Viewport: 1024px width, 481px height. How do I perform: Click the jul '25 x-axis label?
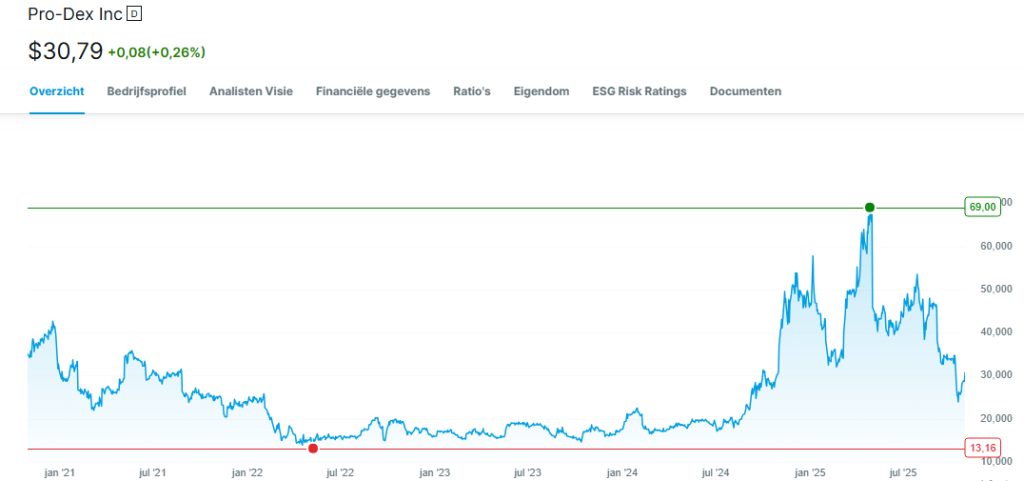903,472
